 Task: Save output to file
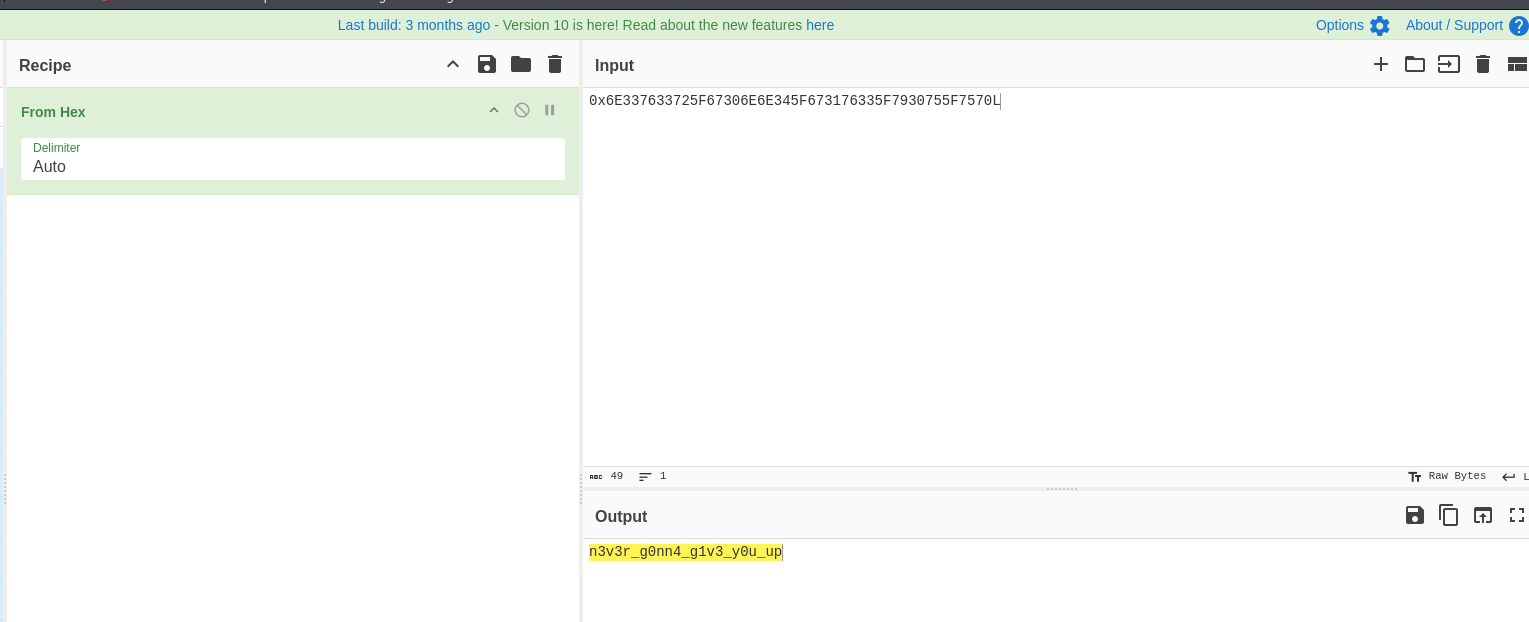coord(1415,516)
